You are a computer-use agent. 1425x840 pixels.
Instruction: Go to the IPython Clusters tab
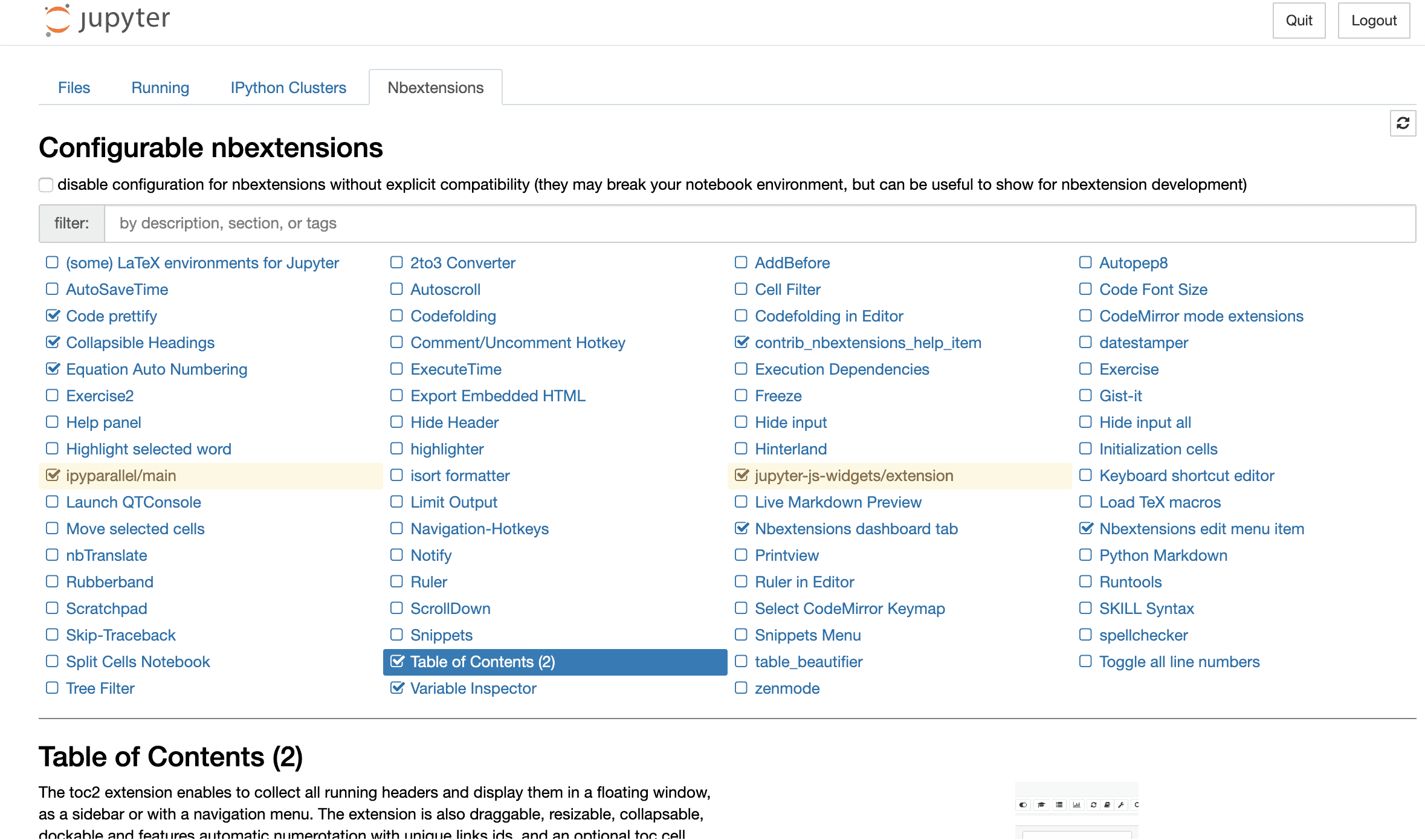(288, 88)
